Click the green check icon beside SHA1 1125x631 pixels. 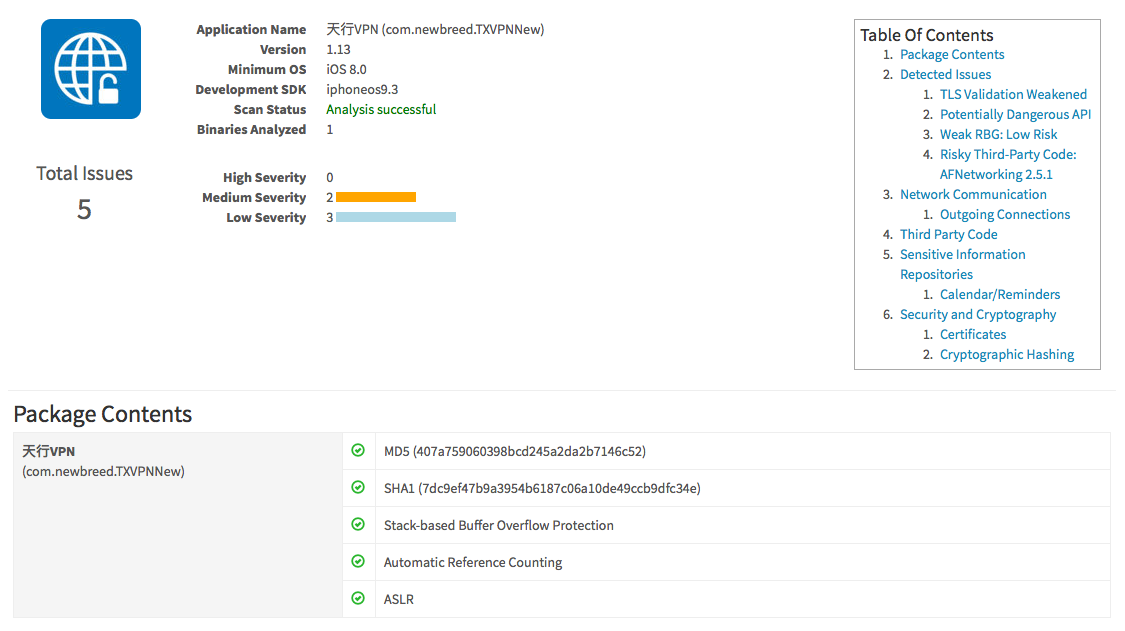click(x=358, y=487)
